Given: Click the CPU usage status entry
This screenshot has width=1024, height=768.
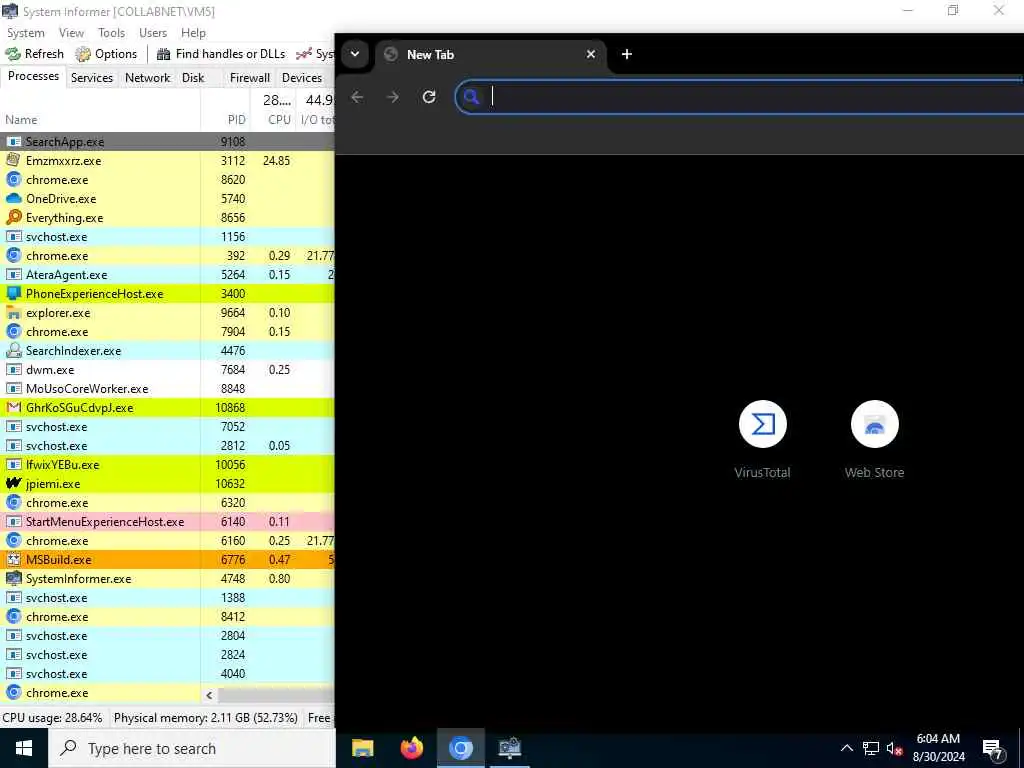Looking at the screenshot, I should click(52, 718).
